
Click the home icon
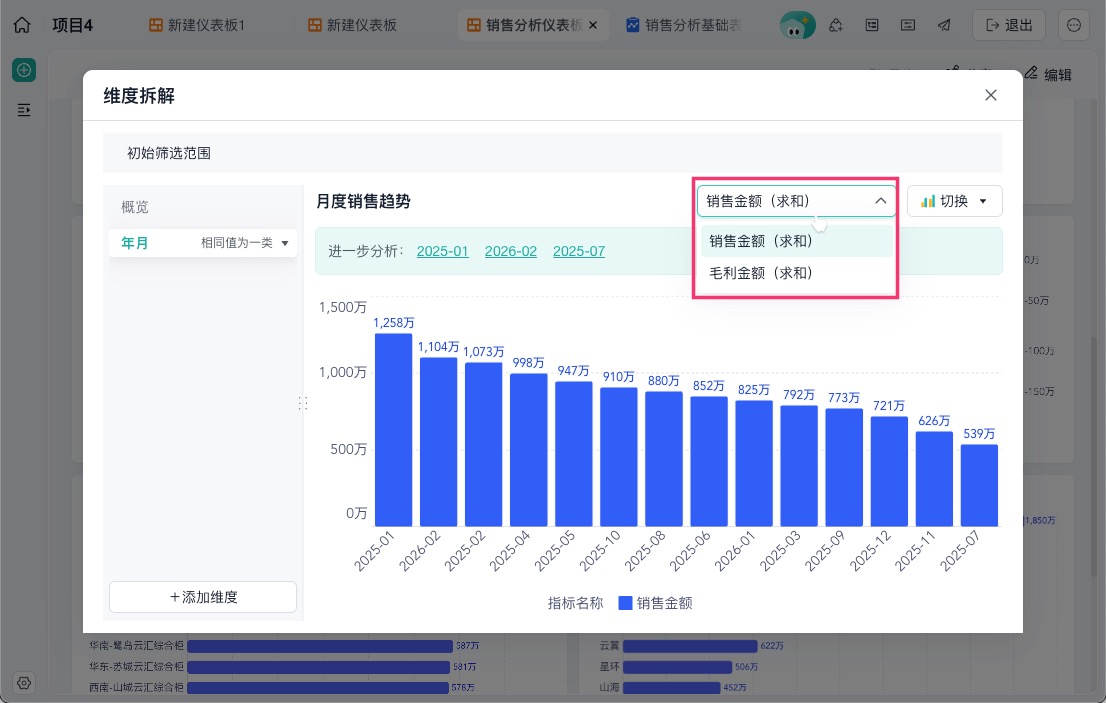click(x=22, y=25)
